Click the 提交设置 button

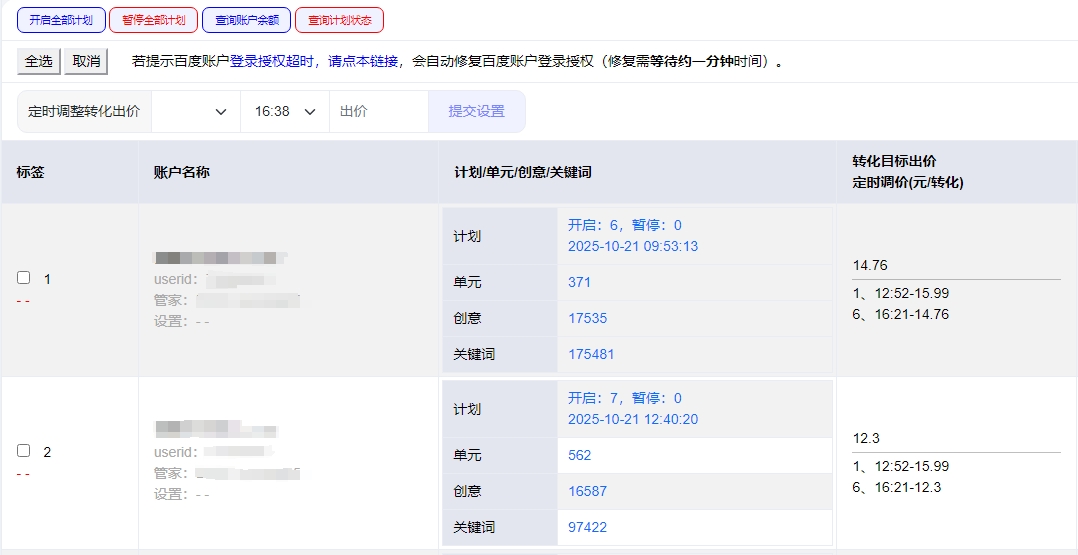(476, 112)
